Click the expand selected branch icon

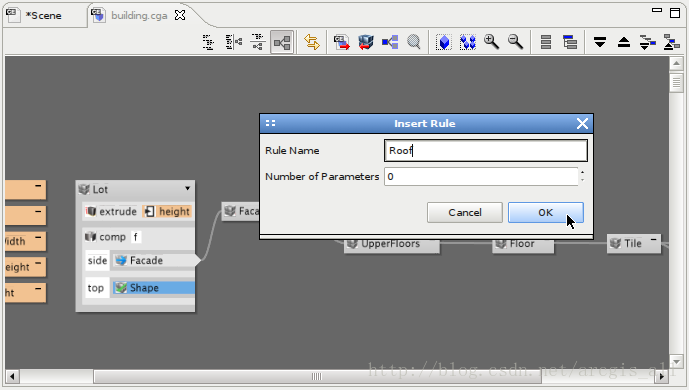click(648, 42)
